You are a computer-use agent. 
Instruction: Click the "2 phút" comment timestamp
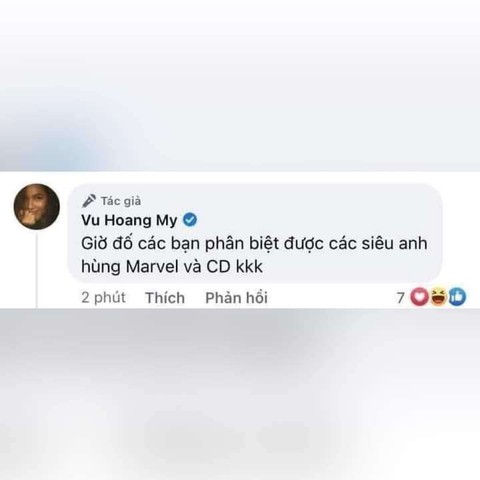(103, 297)
